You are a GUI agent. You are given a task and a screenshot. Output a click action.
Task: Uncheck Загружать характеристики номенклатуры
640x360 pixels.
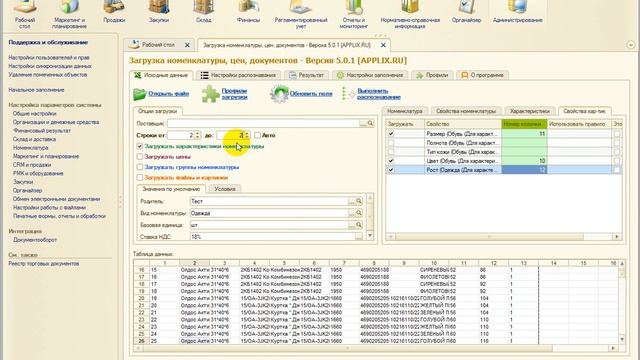pyautogui.click(x=140, y=146)
